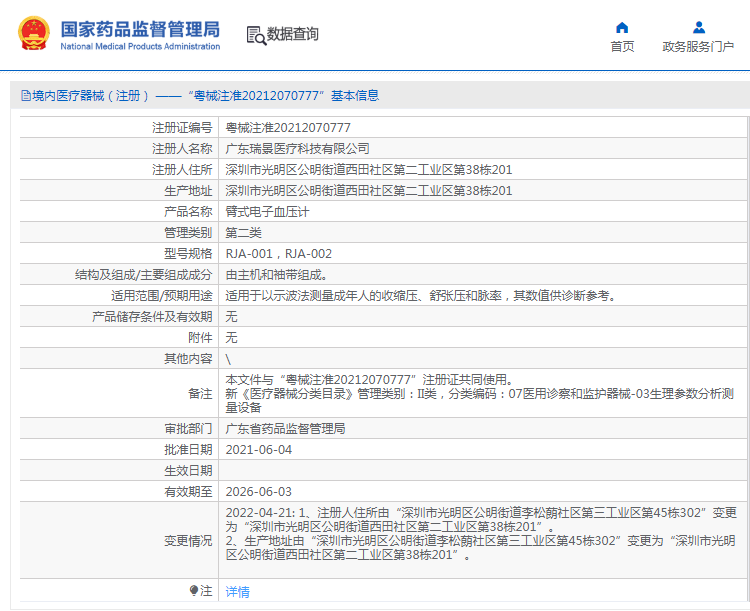Click the 附件 row label
This screenshot has width=750, height=611.
200,338
